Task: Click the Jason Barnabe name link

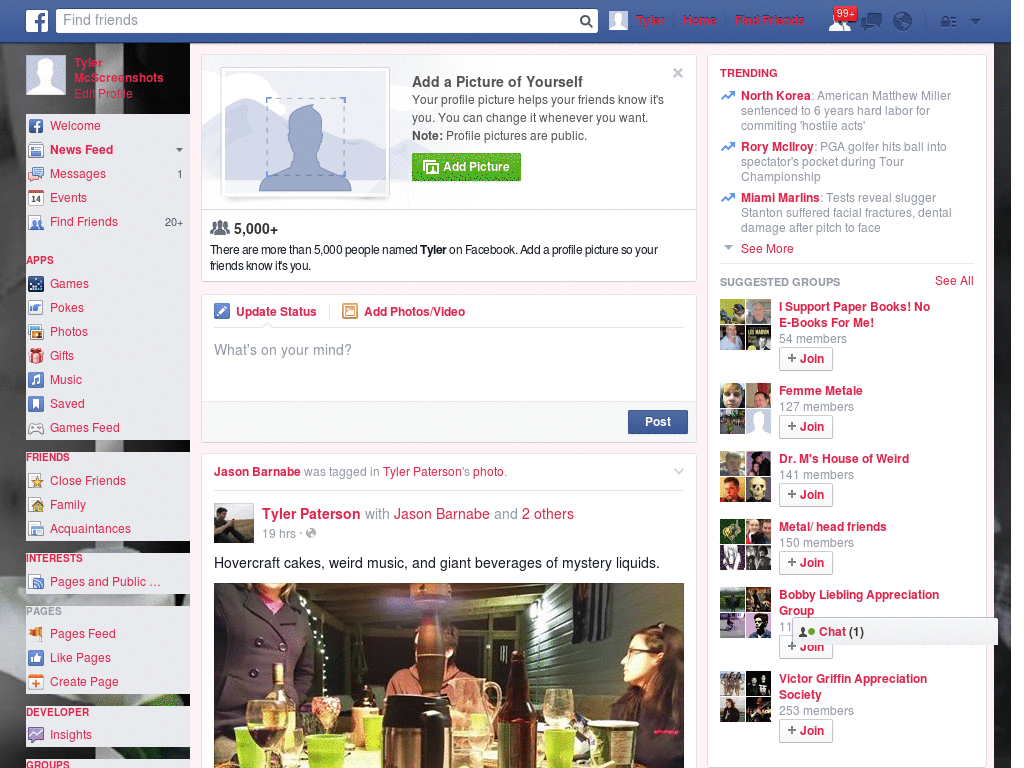Action: point(257,472)
